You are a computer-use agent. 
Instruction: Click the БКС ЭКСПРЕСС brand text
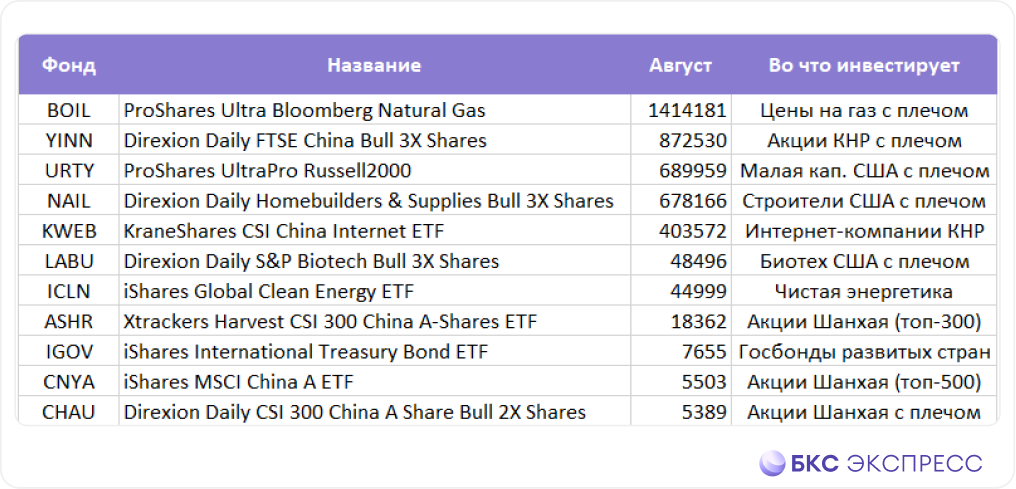[887, 463]
